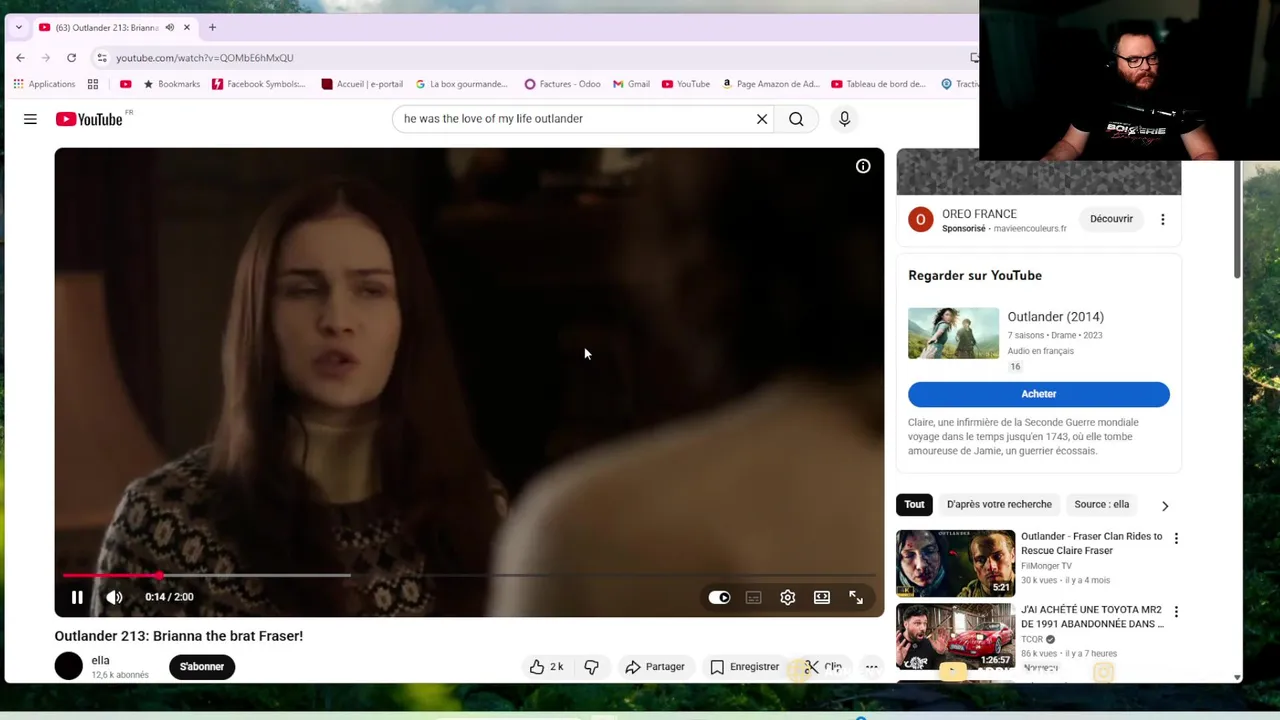Dislike the video
The width and height of the screenshot is (1280, 720).
[x=592, y=667]
